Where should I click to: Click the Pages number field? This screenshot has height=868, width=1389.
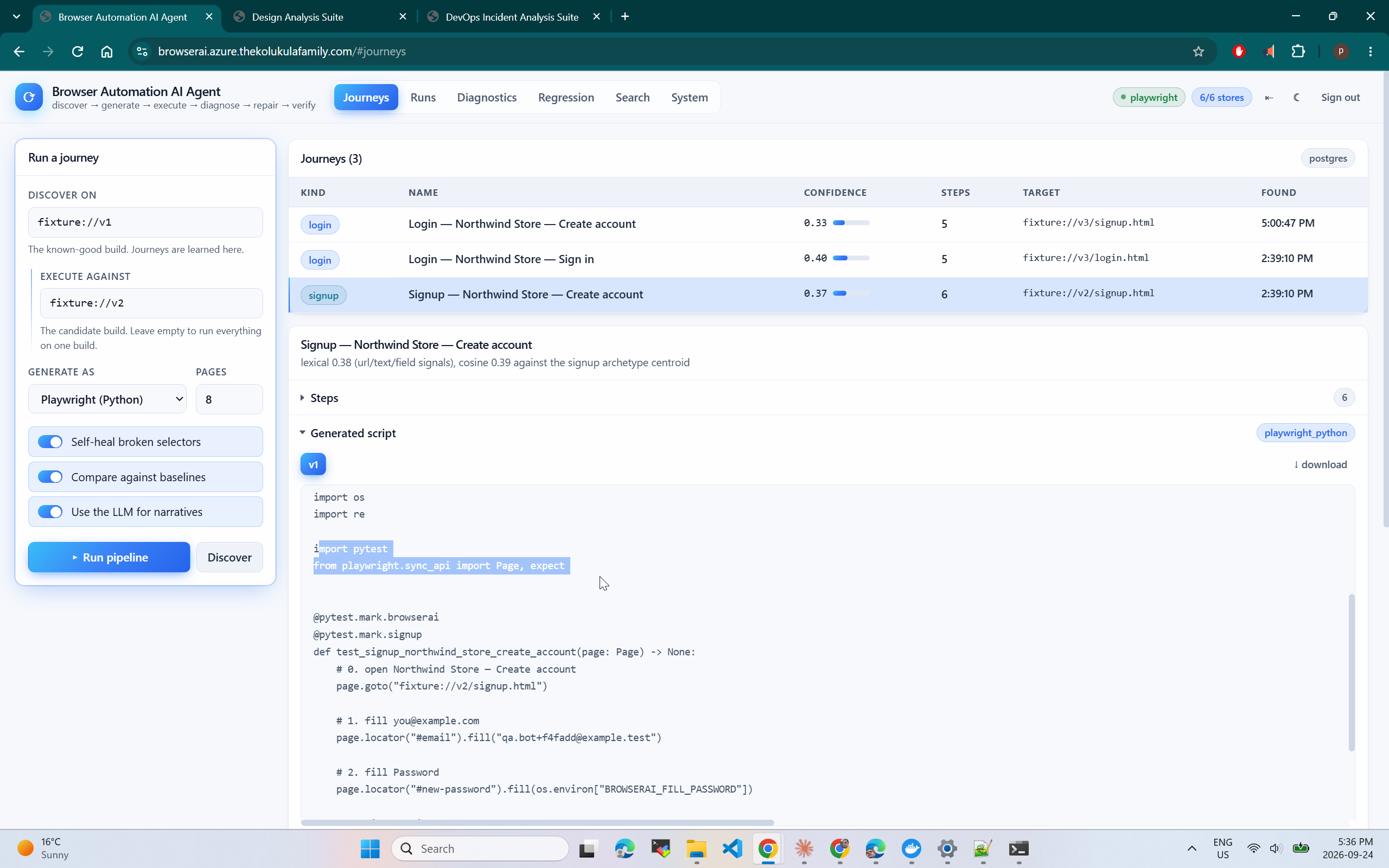tap(230, 399)
